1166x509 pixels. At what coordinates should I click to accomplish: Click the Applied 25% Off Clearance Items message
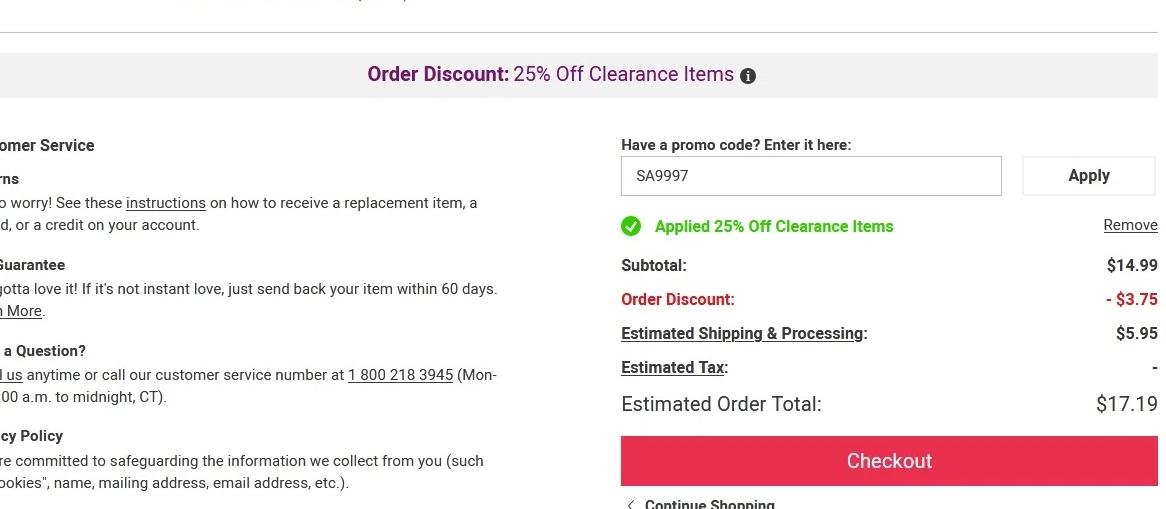pyautogui.click(x=774, y=227)
